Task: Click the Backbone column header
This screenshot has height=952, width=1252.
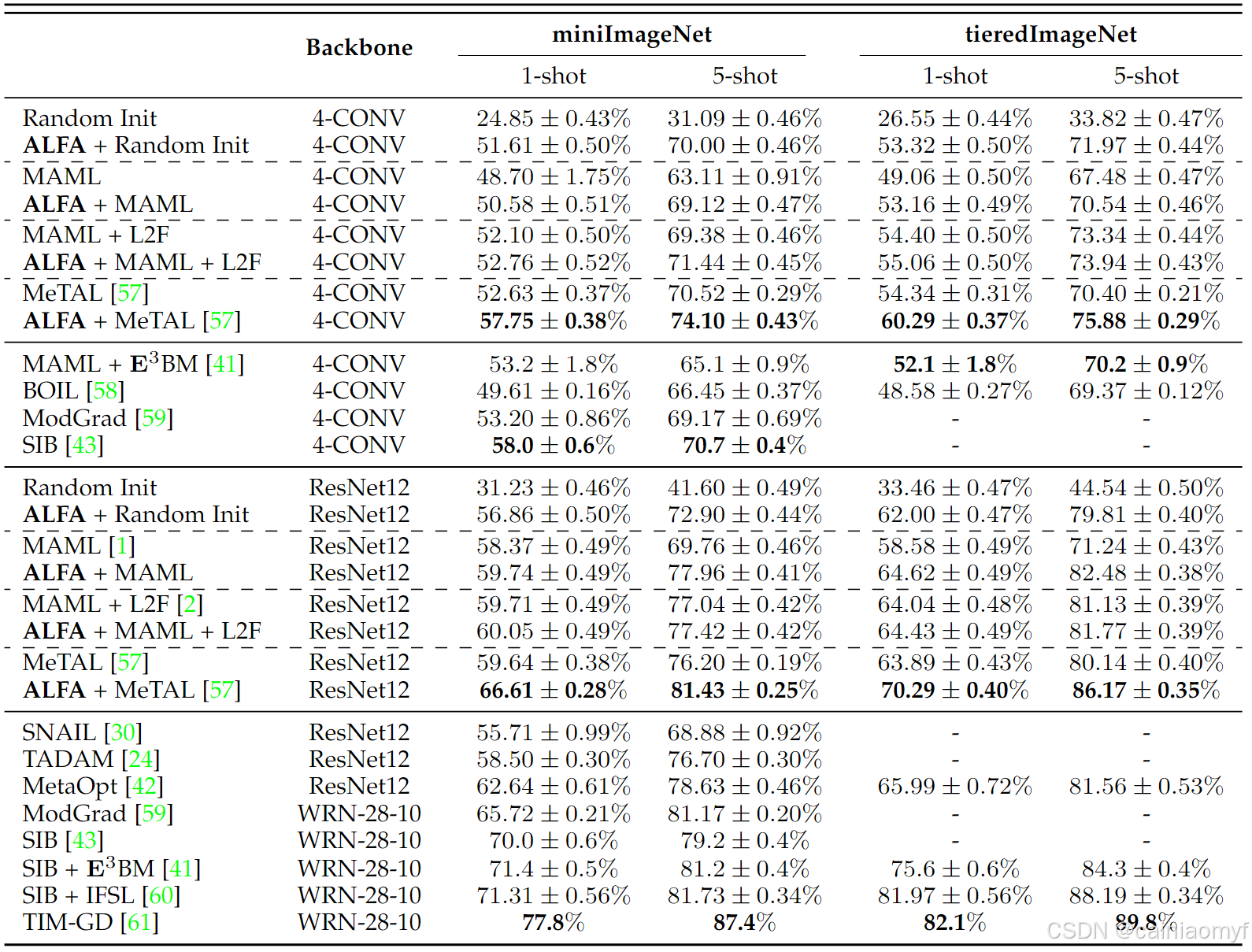Action: click(359, 48)
